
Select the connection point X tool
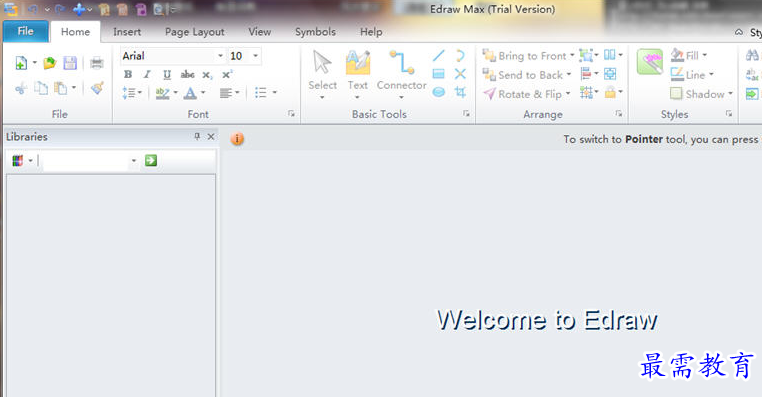point(460,74)
